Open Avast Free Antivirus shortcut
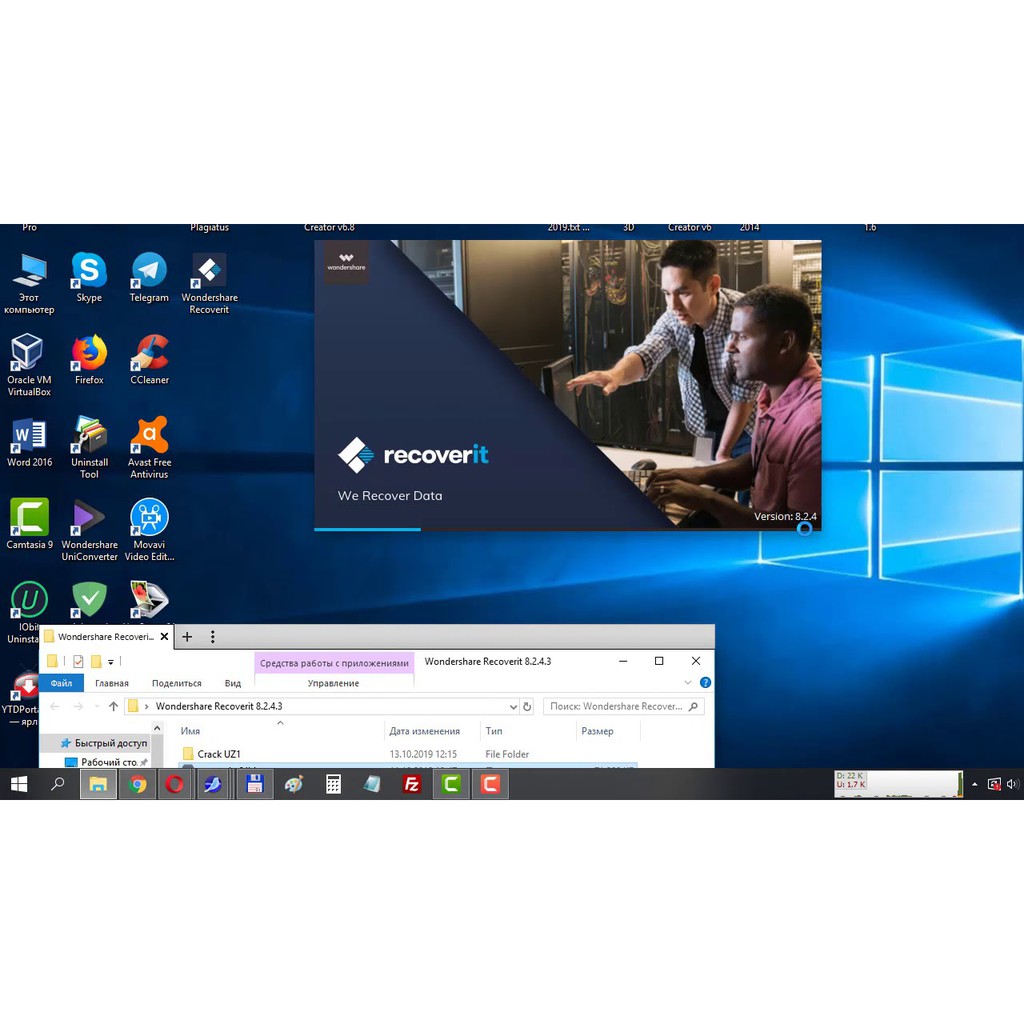The image size is (1024, 1024). point(149,448)
